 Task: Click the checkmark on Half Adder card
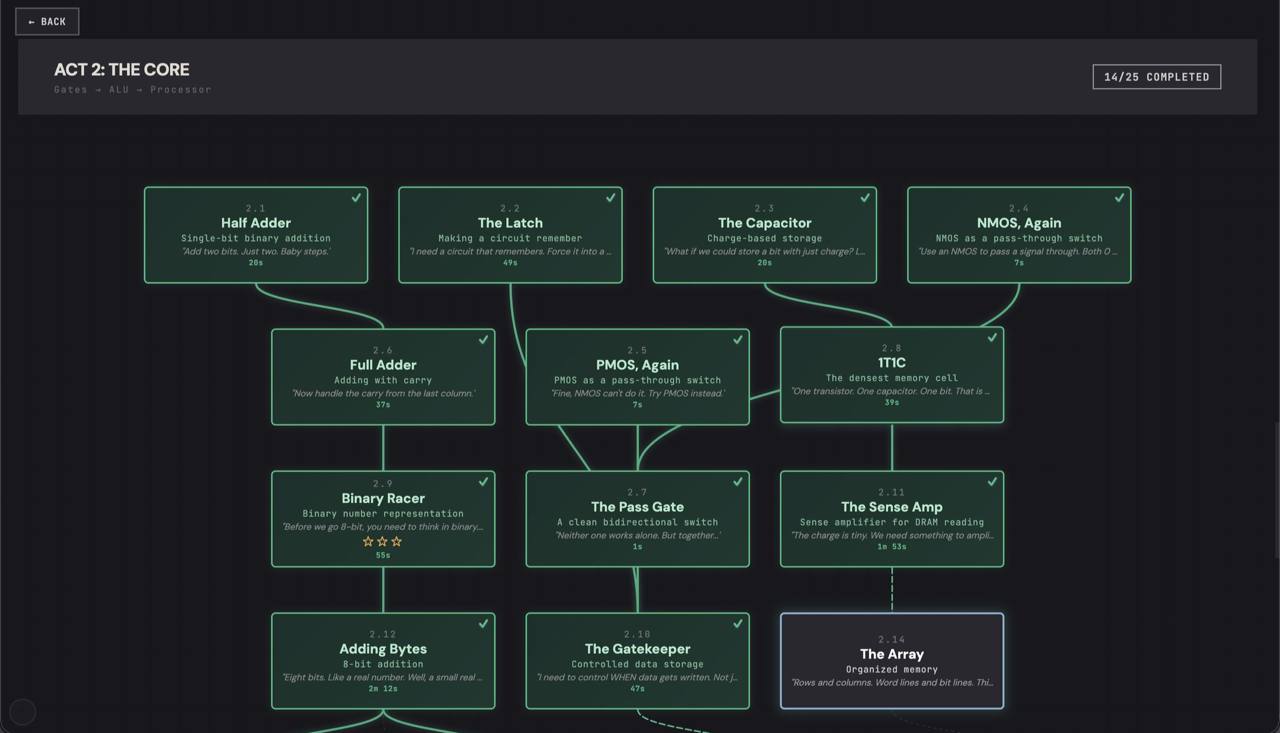coord(356,198)
